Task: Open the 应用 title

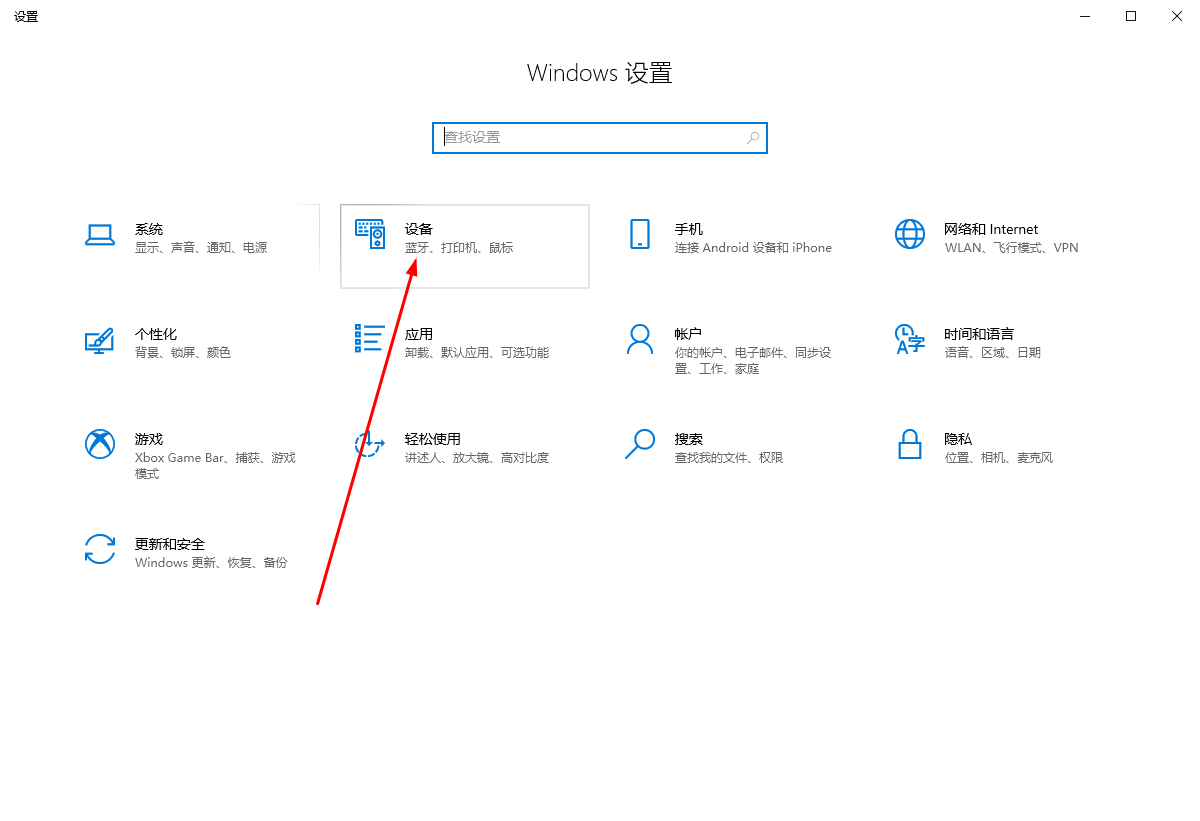Action: point(419,334)
